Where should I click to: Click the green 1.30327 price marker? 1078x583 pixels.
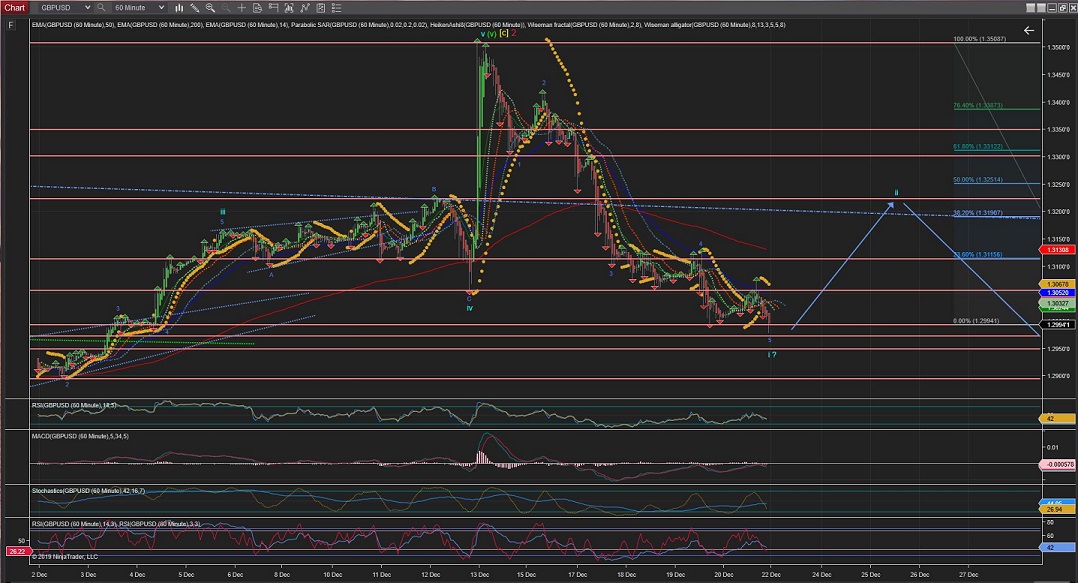(x=1057, y=303)
